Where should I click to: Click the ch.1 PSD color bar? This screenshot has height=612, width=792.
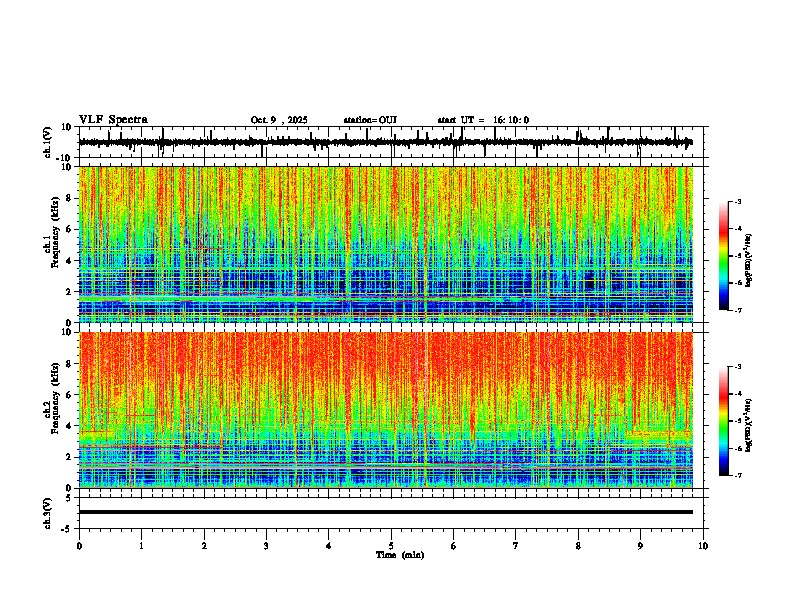click(724, 256)
